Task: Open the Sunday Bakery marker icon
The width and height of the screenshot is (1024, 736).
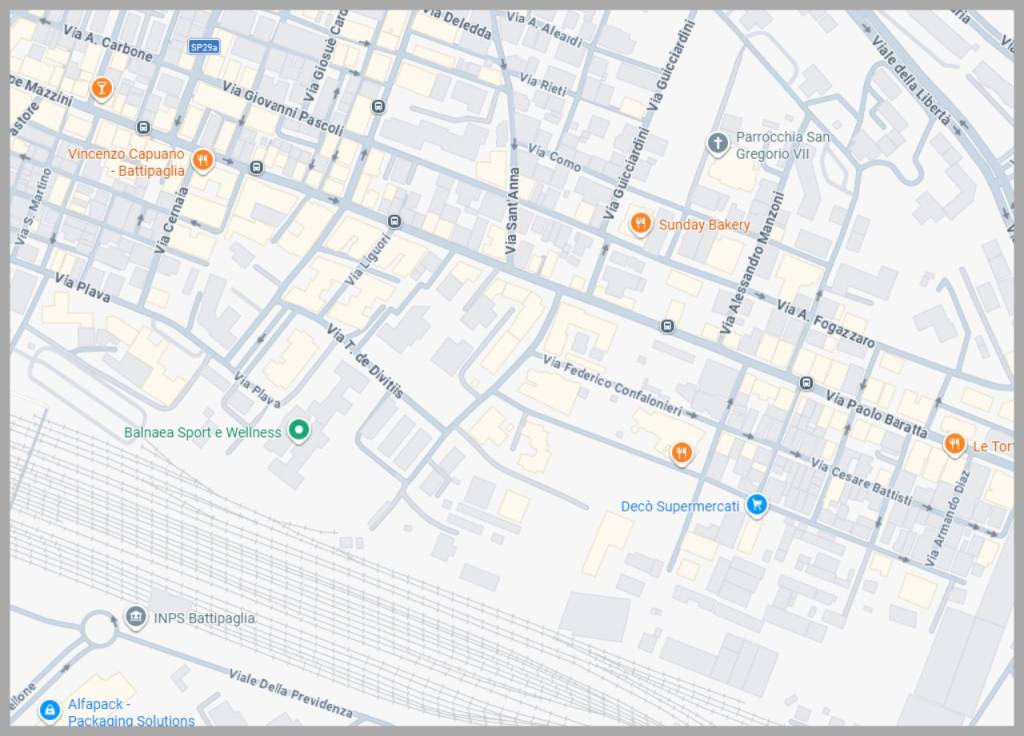Action: coord(641,224)
